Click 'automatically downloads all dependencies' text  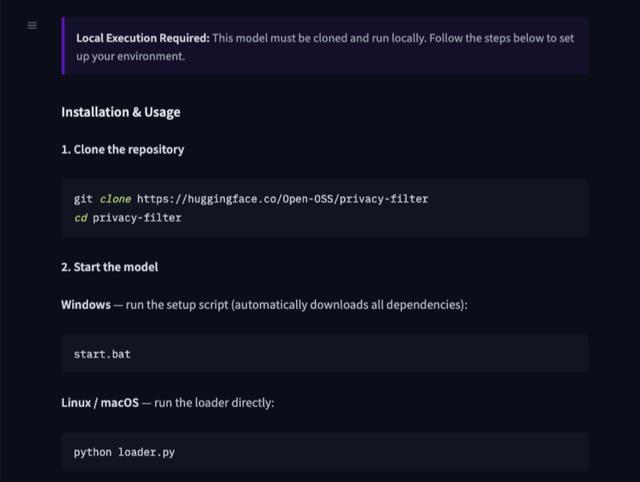(x=348, y=305)
